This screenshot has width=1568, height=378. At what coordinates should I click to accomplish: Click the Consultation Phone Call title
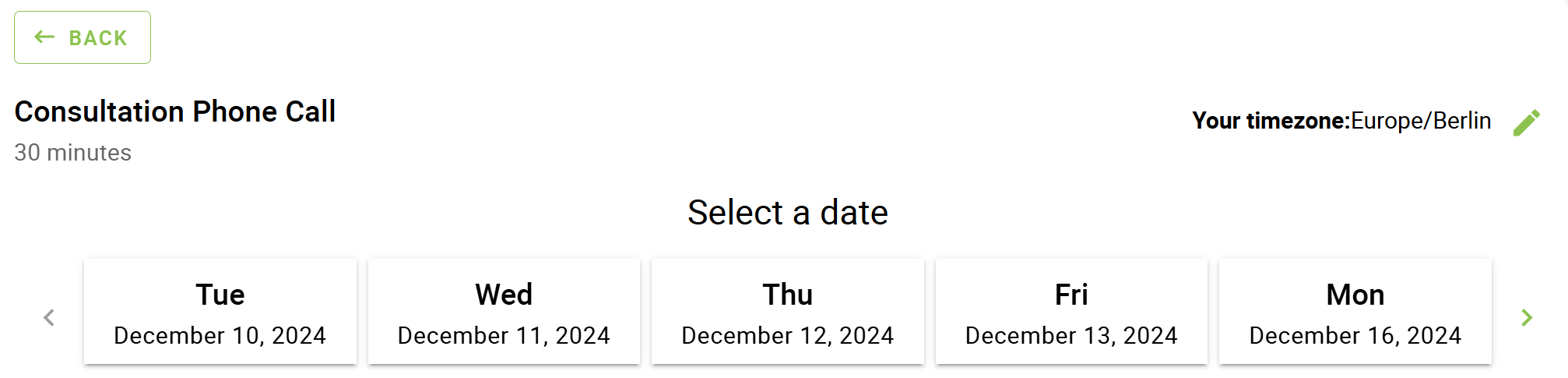[x=175, y=111]
